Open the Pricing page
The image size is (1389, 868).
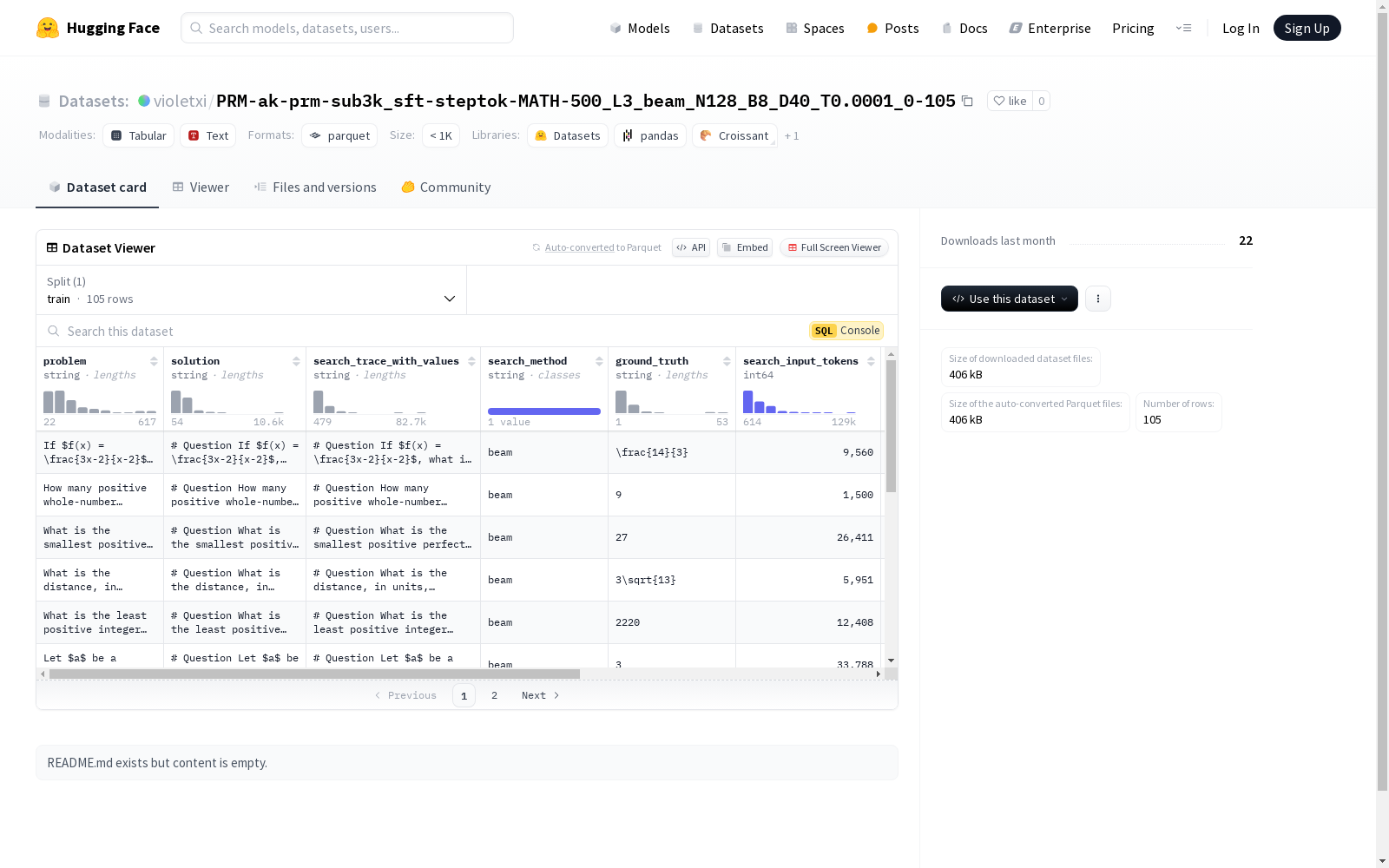coord(1133,28)
